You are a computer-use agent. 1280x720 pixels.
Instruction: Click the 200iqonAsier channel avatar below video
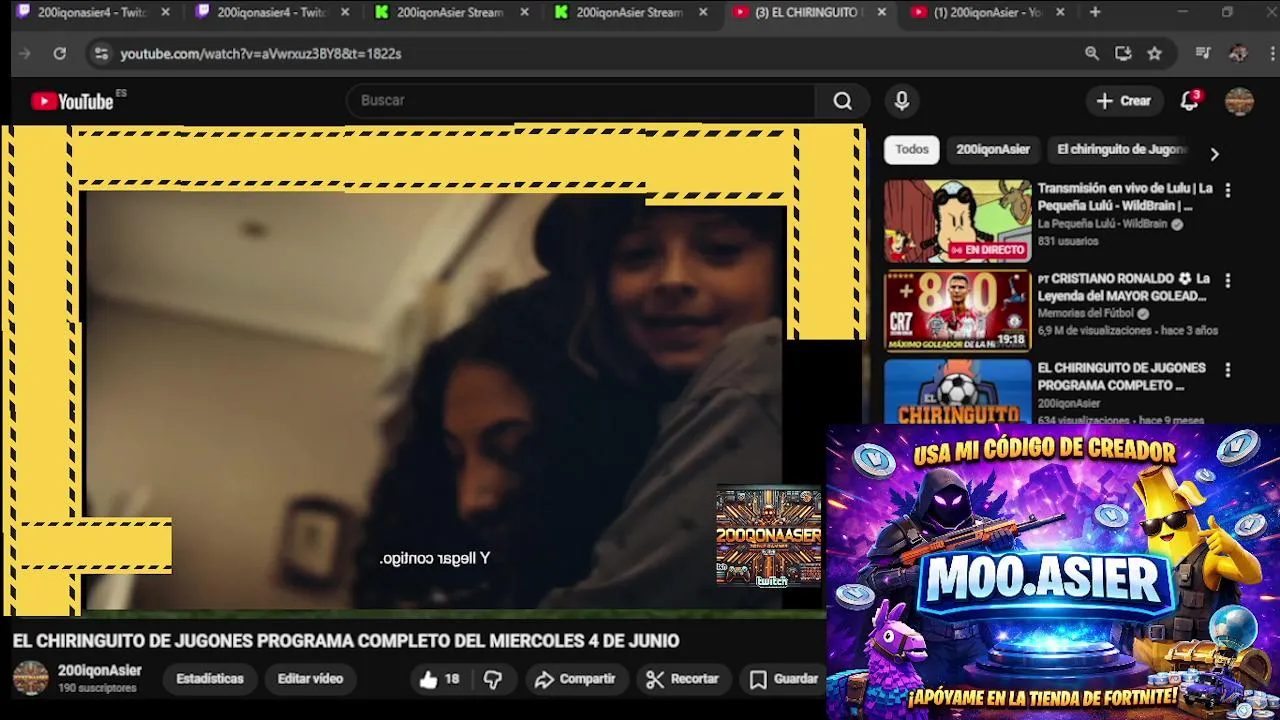click(x=30, y=678)
